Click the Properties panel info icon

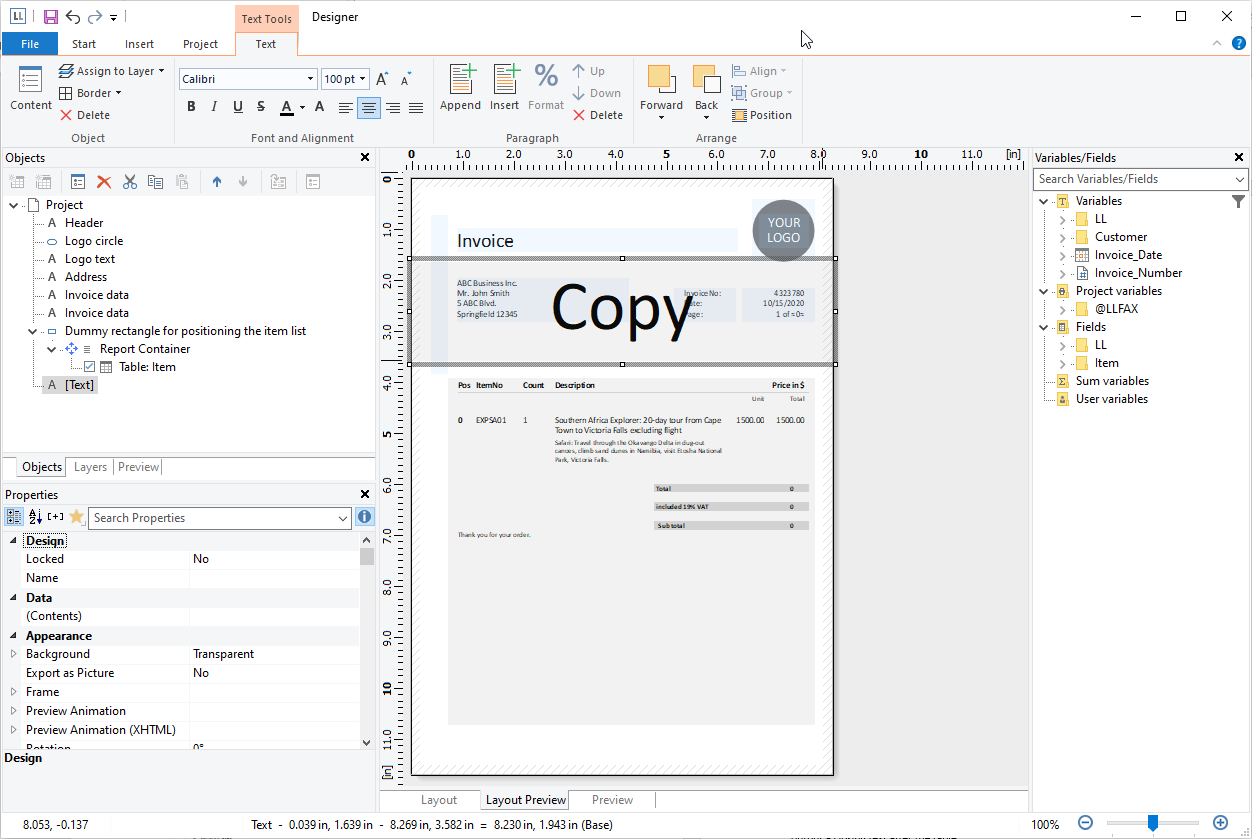(365, 517)
